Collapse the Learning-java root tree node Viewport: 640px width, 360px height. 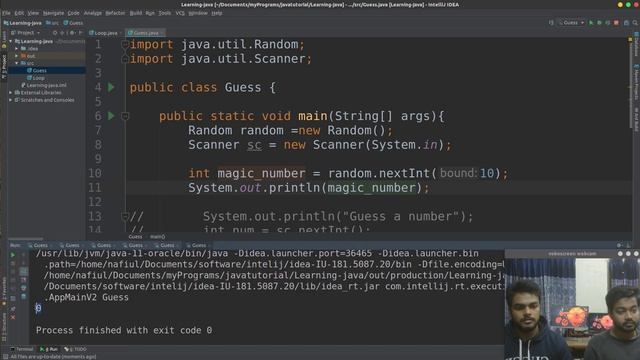[x=11, y=41]
